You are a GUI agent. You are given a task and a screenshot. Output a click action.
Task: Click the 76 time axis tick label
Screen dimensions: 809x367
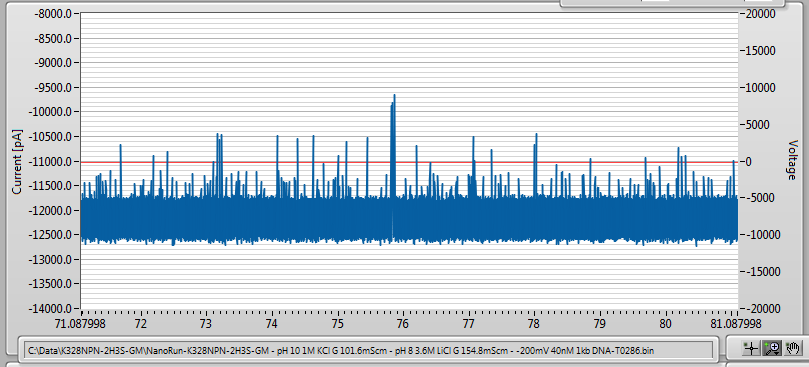[x=403, y=324]
